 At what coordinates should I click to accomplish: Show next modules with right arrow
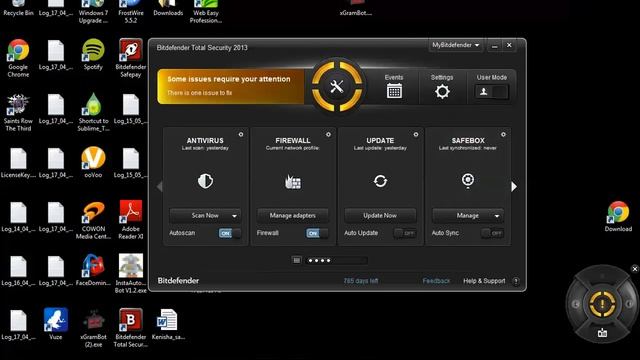point(514,187)
